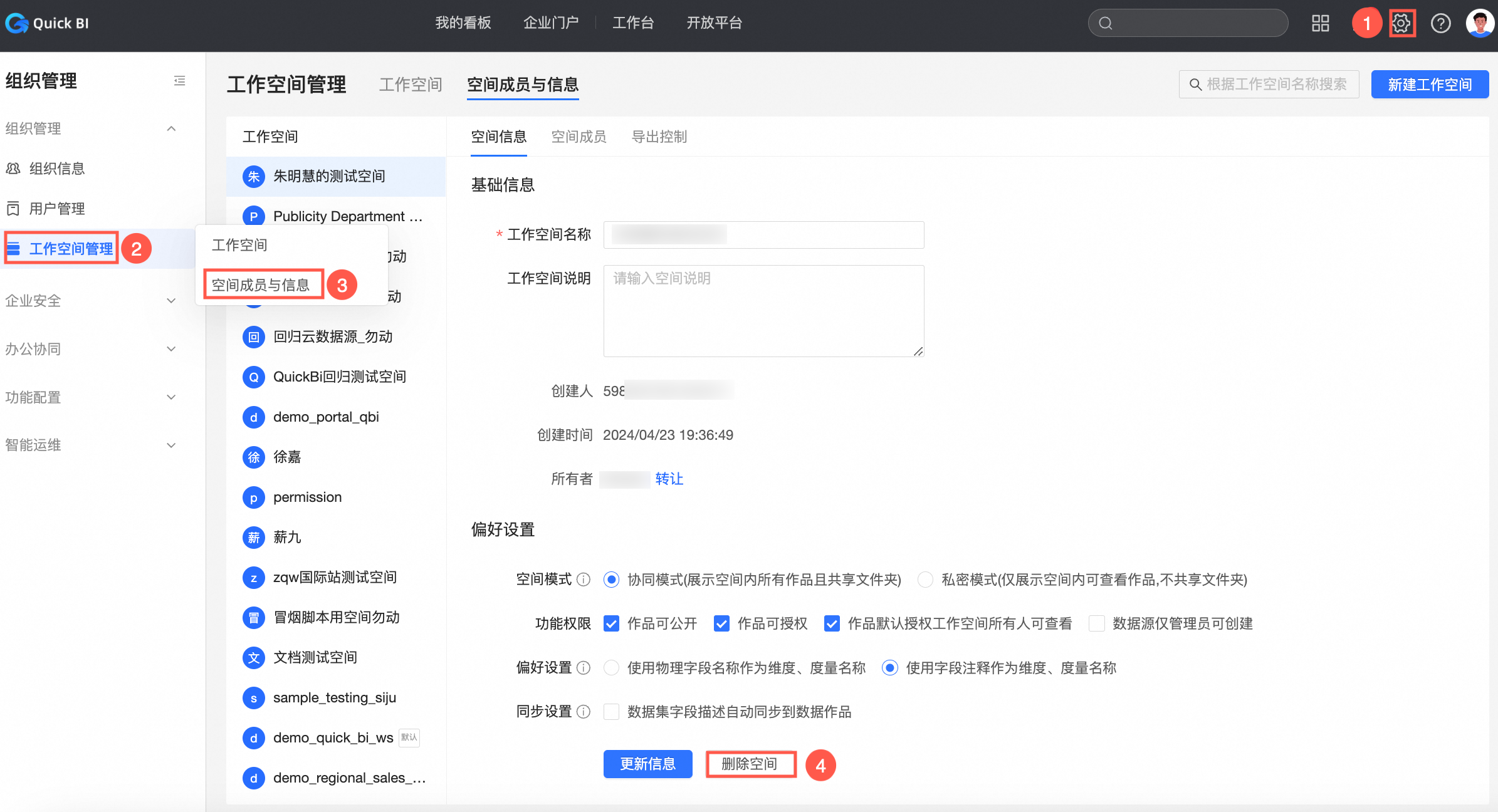Select the permission workspace icon
The image size is (1498, 812).
[x=253, y=497]
